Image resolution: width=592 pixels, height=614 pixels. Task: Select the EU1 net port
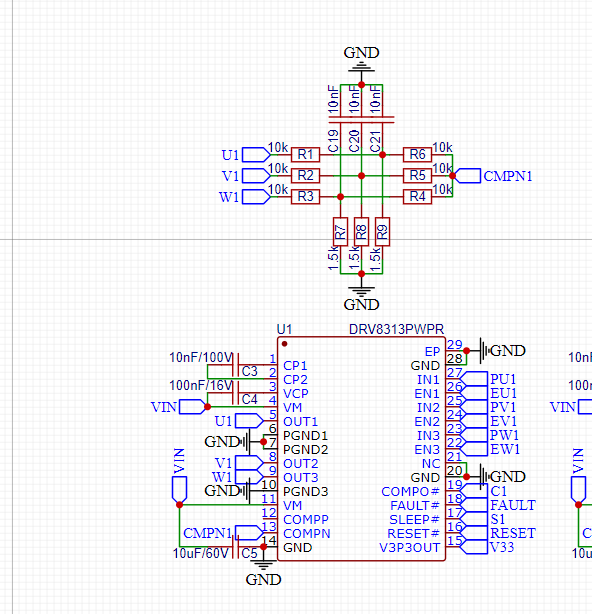pyautogui.click(x=474, y=393)
